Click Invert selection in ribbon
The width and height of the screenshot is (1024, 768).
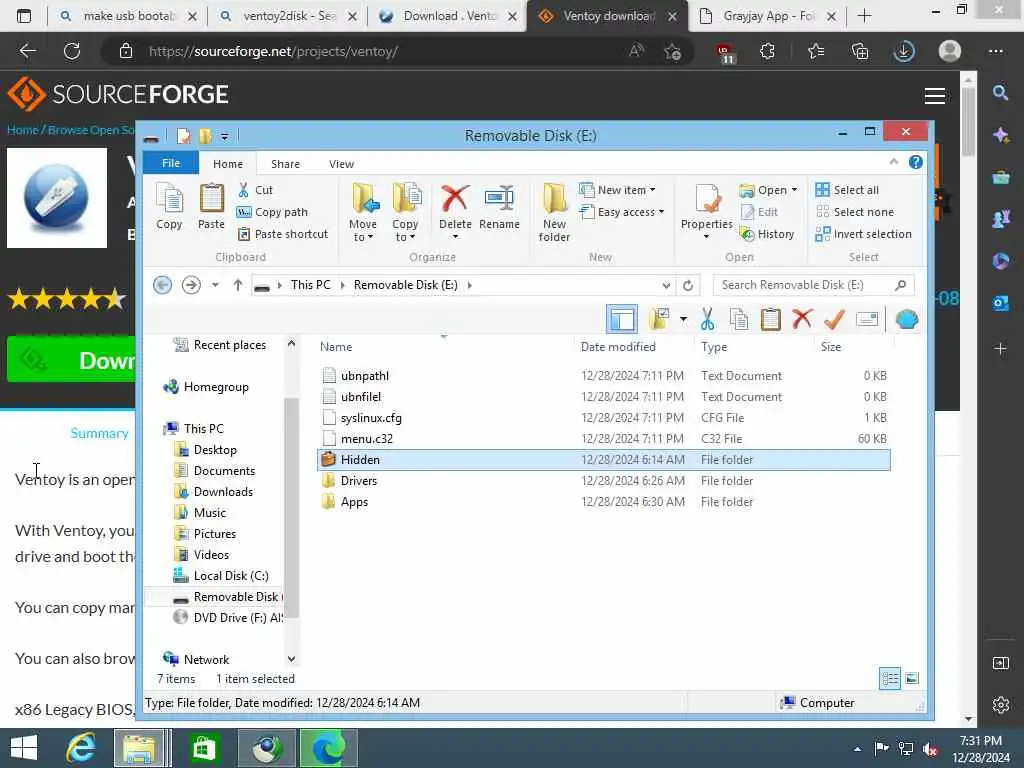tap(863, 234)
